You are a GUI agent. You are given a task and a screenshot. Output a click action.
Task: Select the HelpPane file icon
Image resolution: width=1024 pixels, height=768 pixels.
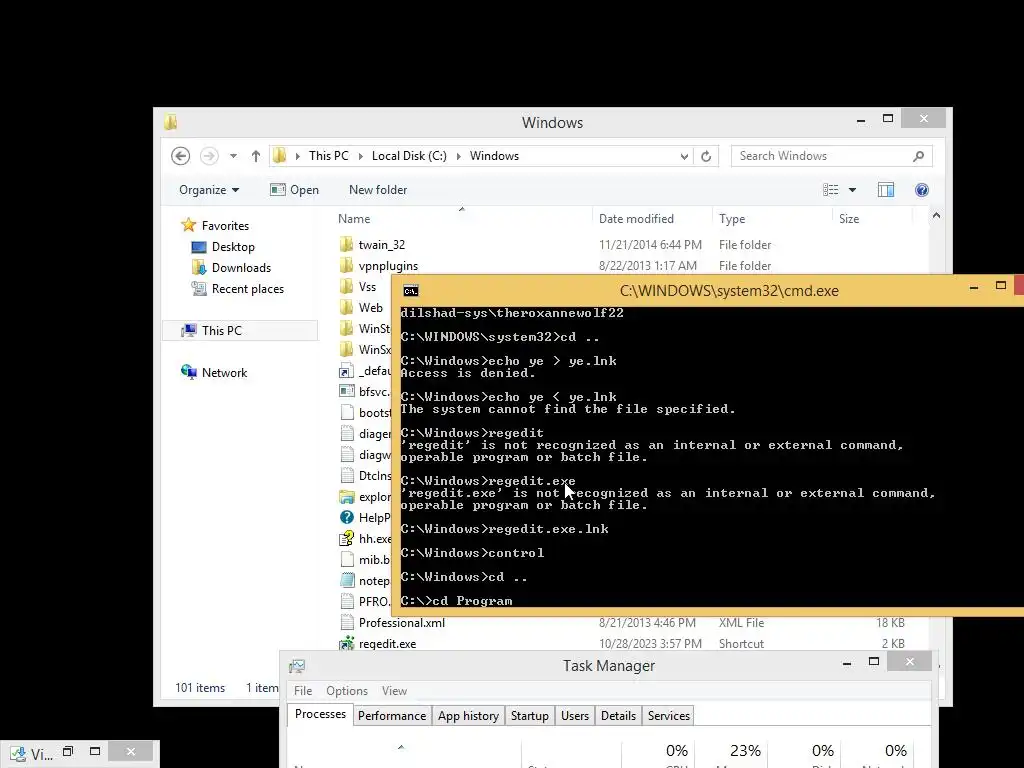pos(347,518)
